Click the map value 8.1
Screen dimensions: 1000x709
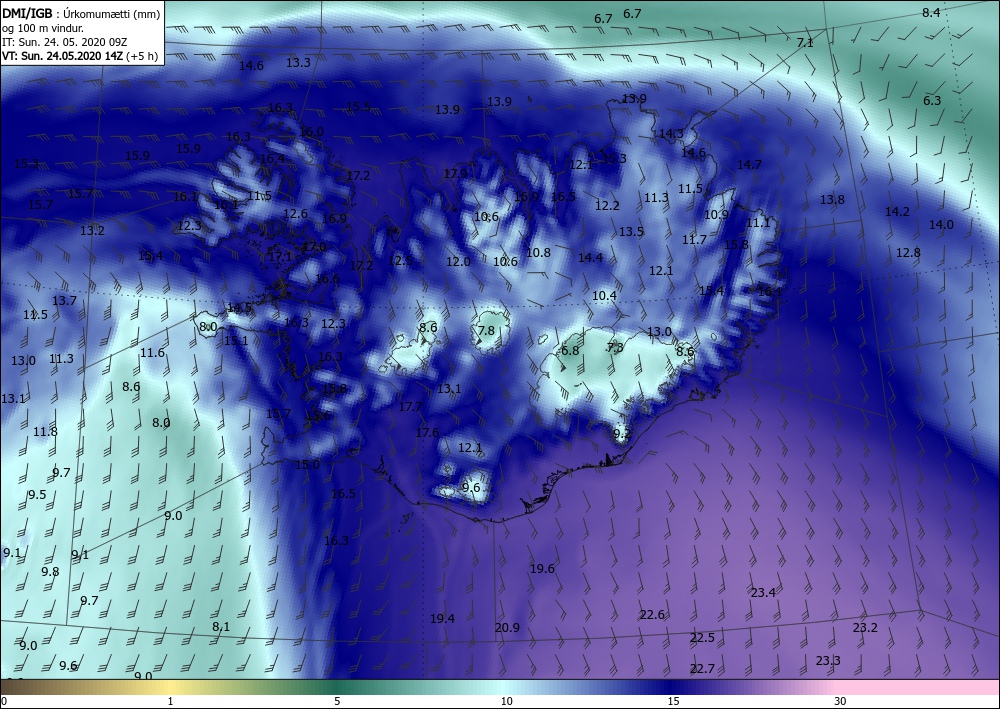click(x=221, y=627)
